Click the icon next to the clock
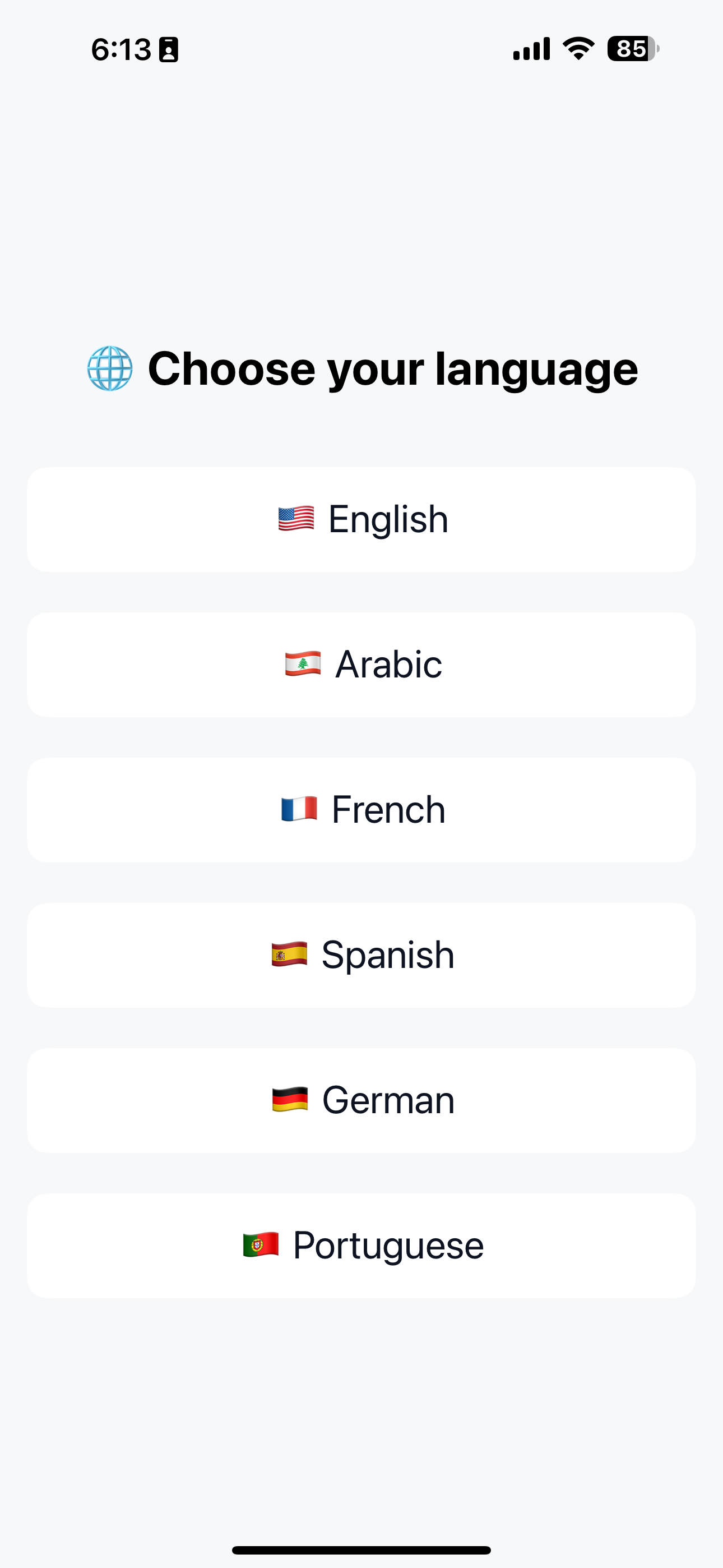The image size is (723, 1568). tap(169, 49)
